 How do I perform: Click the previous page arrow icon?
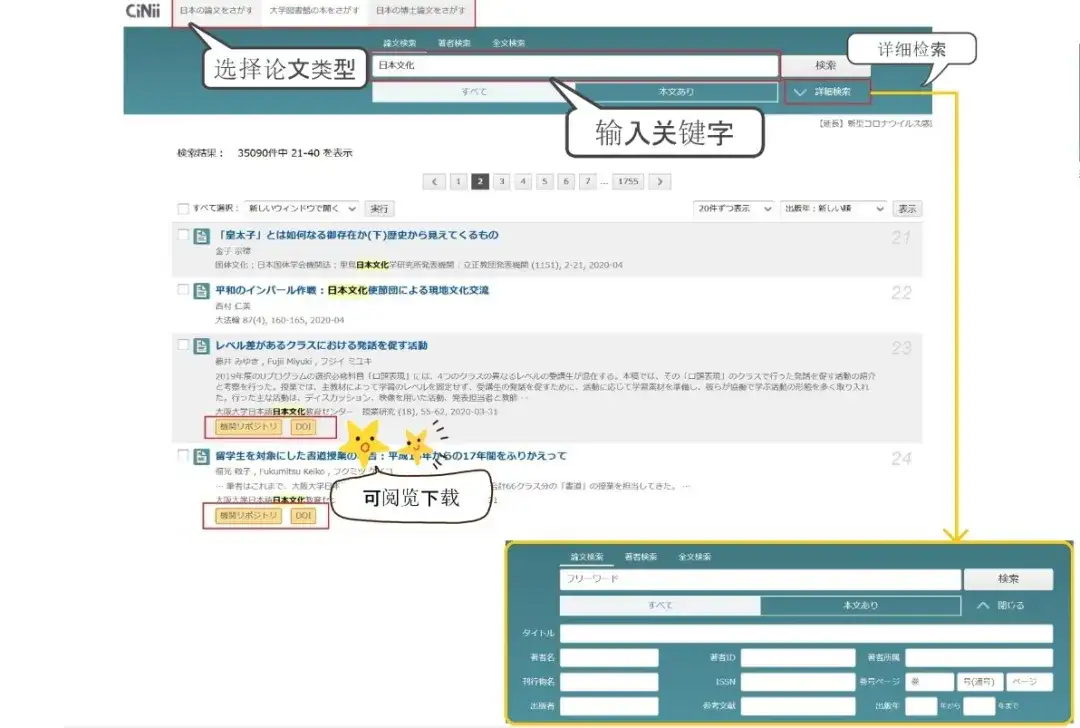(x=433, y=181)
